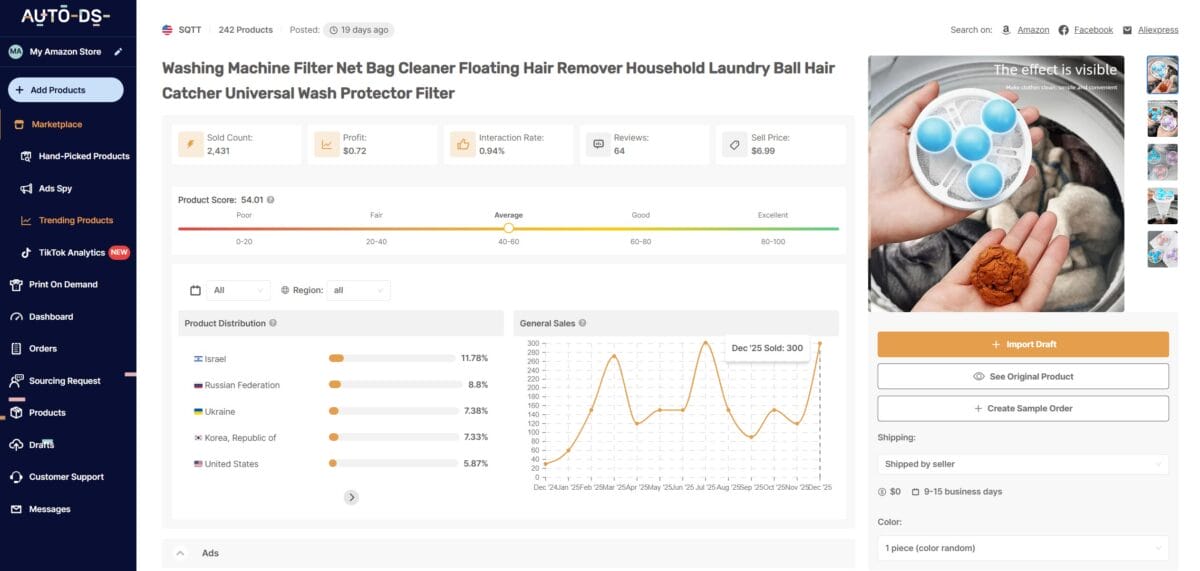Click the Ukraine distribution row
This screenshot has height=571, width=1200.
click(340, 411)
